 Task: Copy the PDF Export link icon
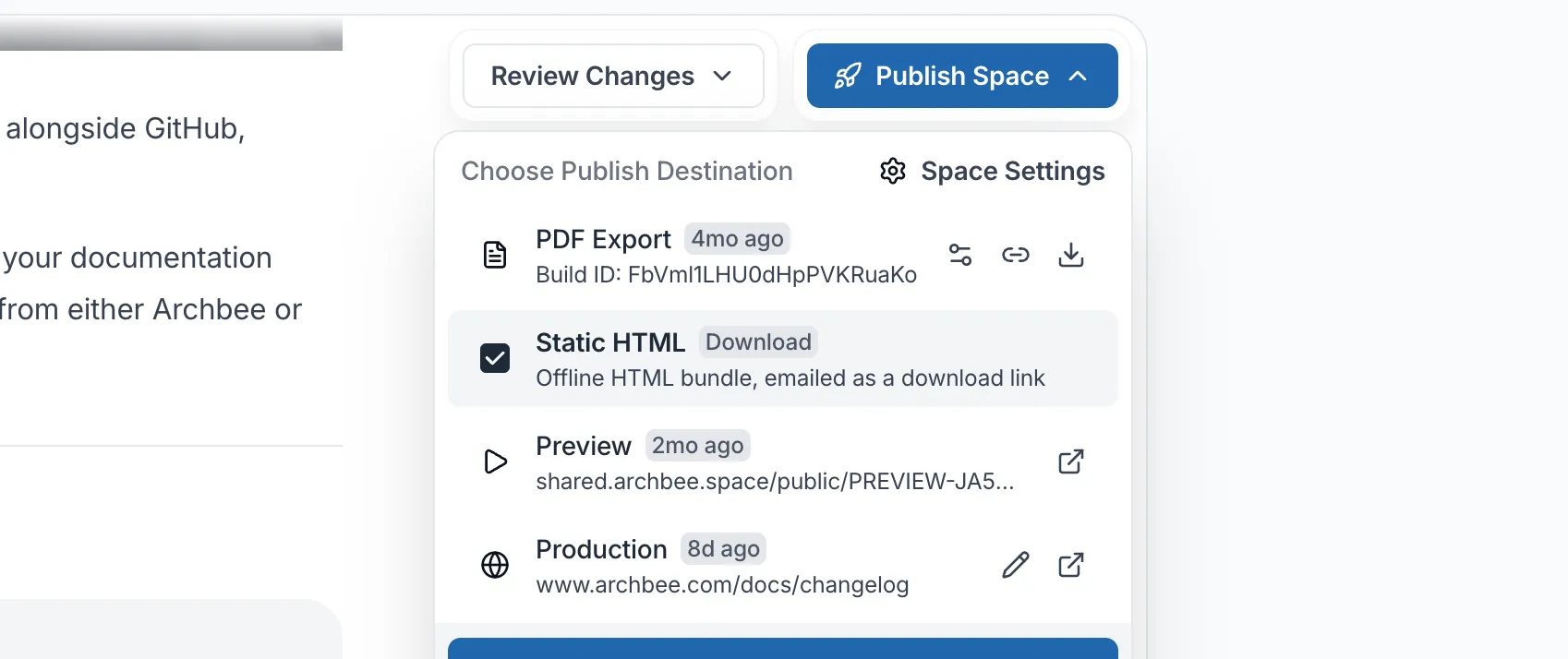coord(1016,255)
